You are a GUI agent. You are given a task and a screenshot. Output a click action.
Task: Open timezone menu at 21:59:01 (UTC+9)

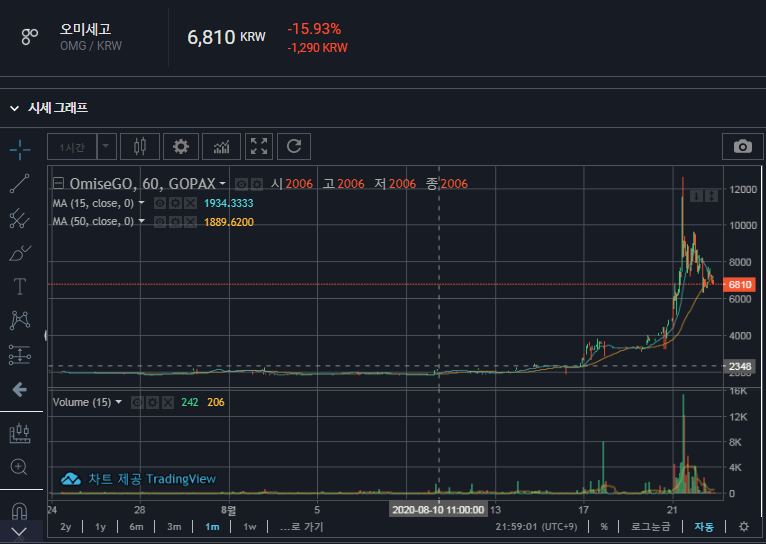coord(536,527)
